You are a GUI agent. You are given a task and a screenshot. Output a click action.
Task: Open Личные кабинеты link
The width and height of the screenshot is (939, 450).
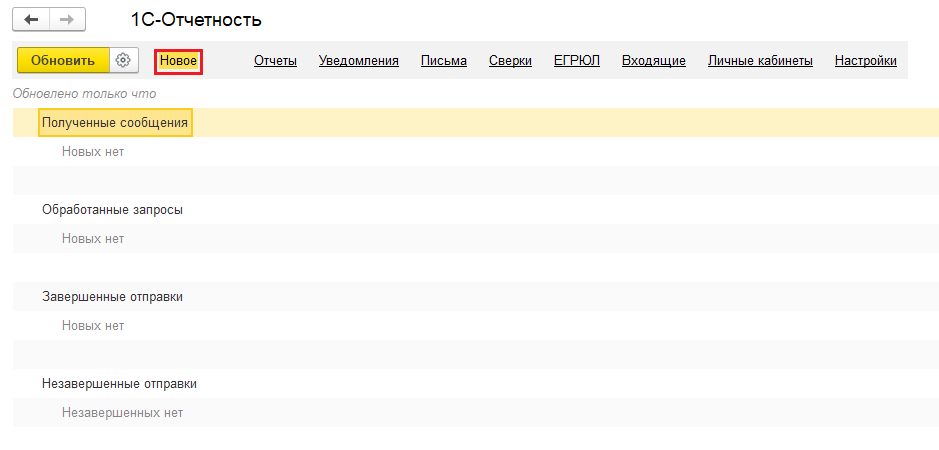[x=760, y=61]
